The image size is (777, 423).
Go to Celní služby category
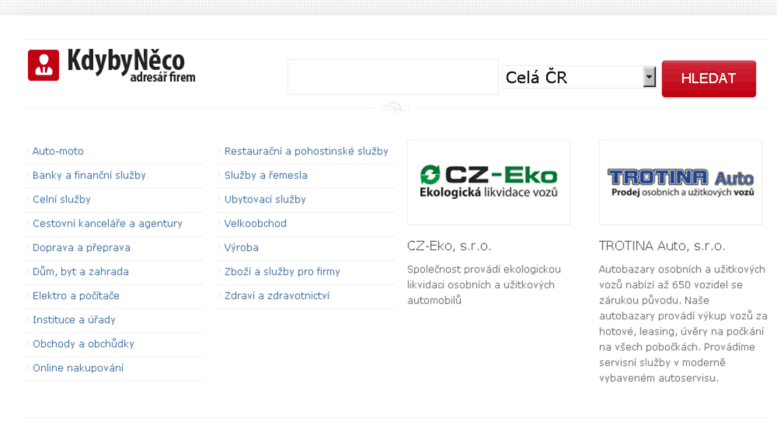pos(61,199)
